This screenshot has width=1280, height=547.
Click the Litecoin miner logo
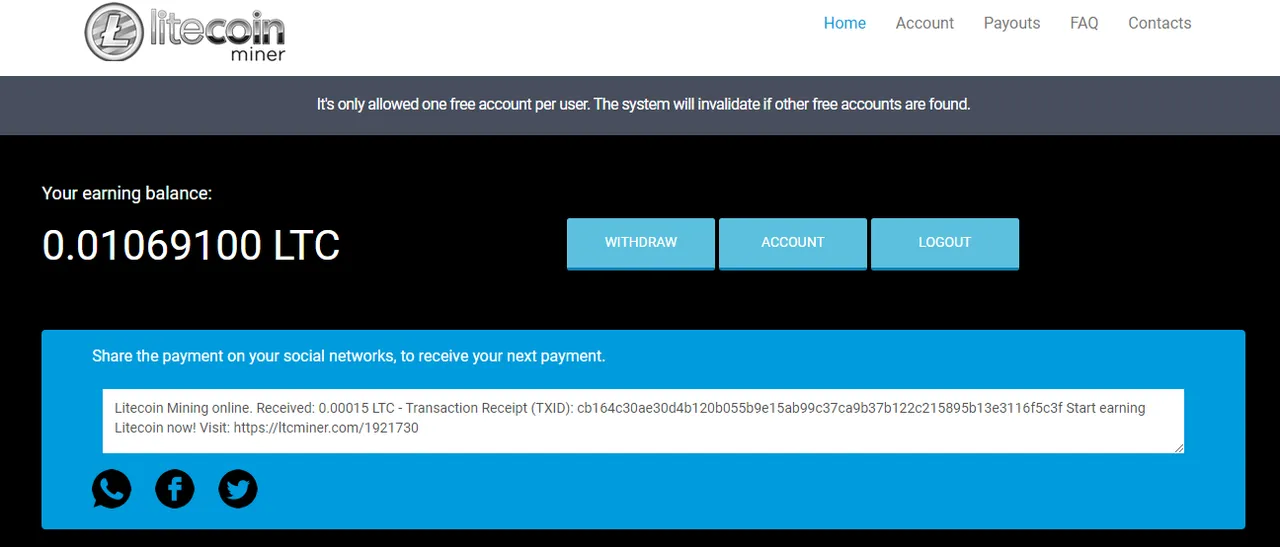[186, 33]
